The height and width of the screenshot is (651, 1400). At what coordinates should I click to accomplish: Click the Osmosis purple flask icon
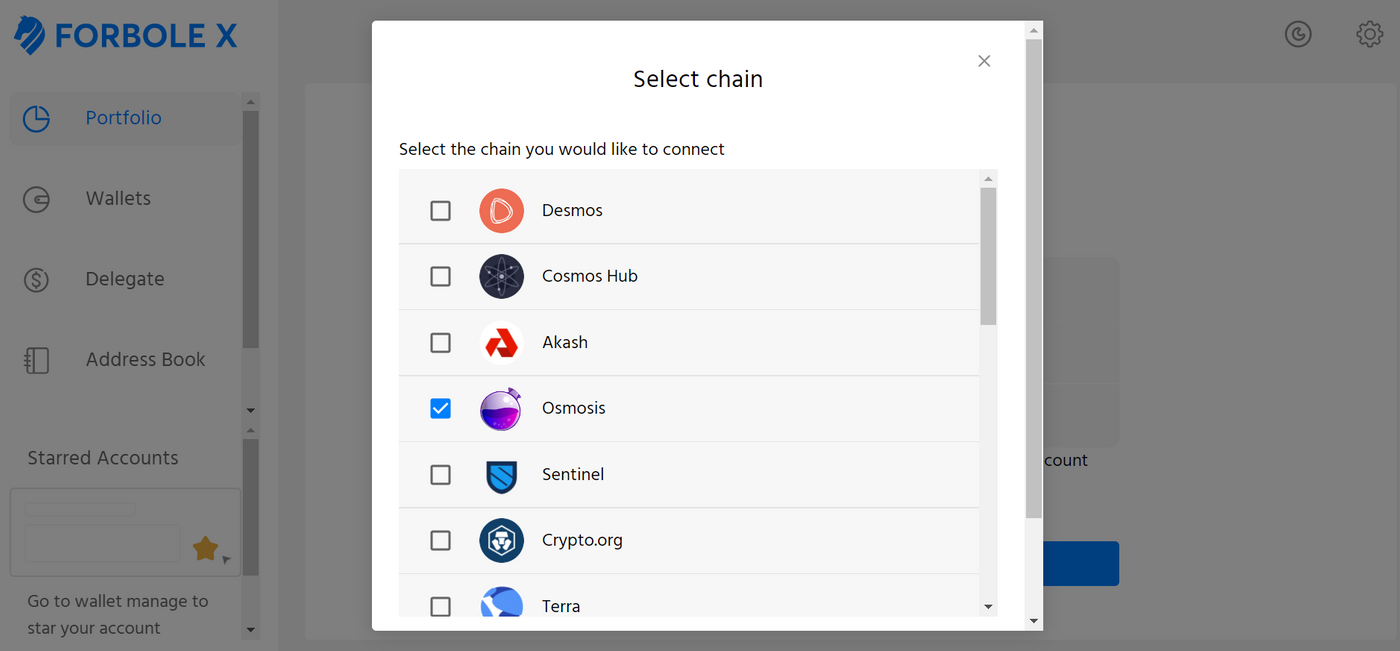[x=501, y=409]
